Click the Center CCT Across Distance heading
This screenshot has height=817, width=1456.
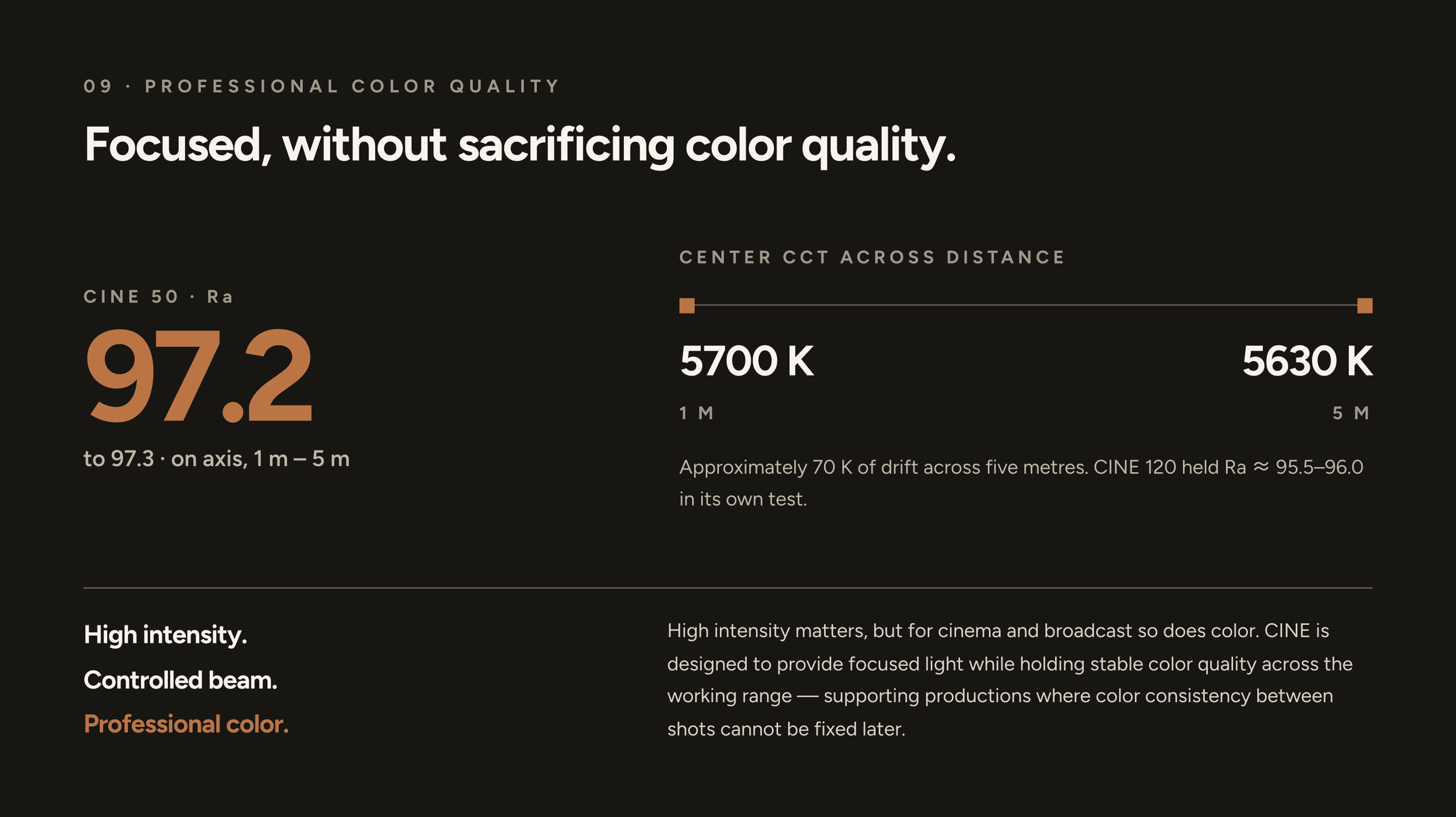pyautogui.click(x=872, y=257)
